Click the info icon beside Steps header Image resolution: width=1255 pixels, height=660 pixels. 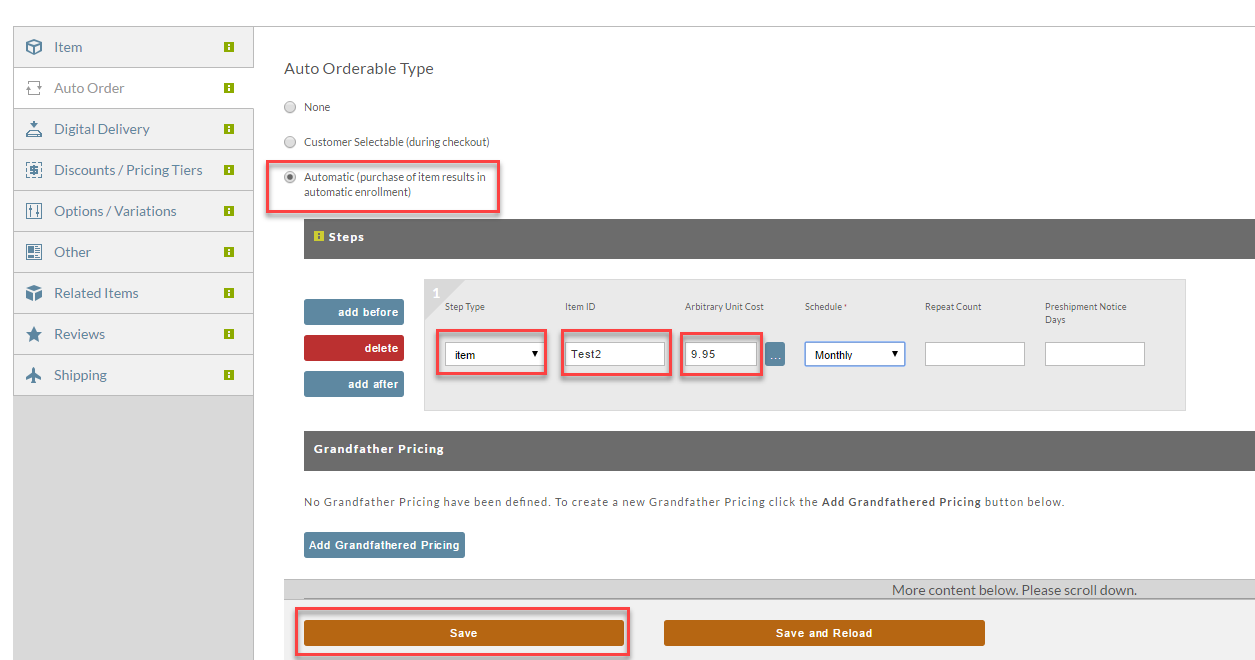pos(319,237)
